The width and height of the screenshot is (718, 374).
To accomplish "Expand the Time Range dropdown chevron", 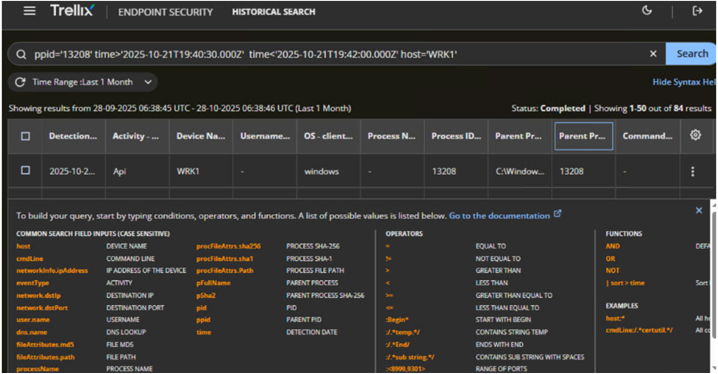I will [148, 82].
